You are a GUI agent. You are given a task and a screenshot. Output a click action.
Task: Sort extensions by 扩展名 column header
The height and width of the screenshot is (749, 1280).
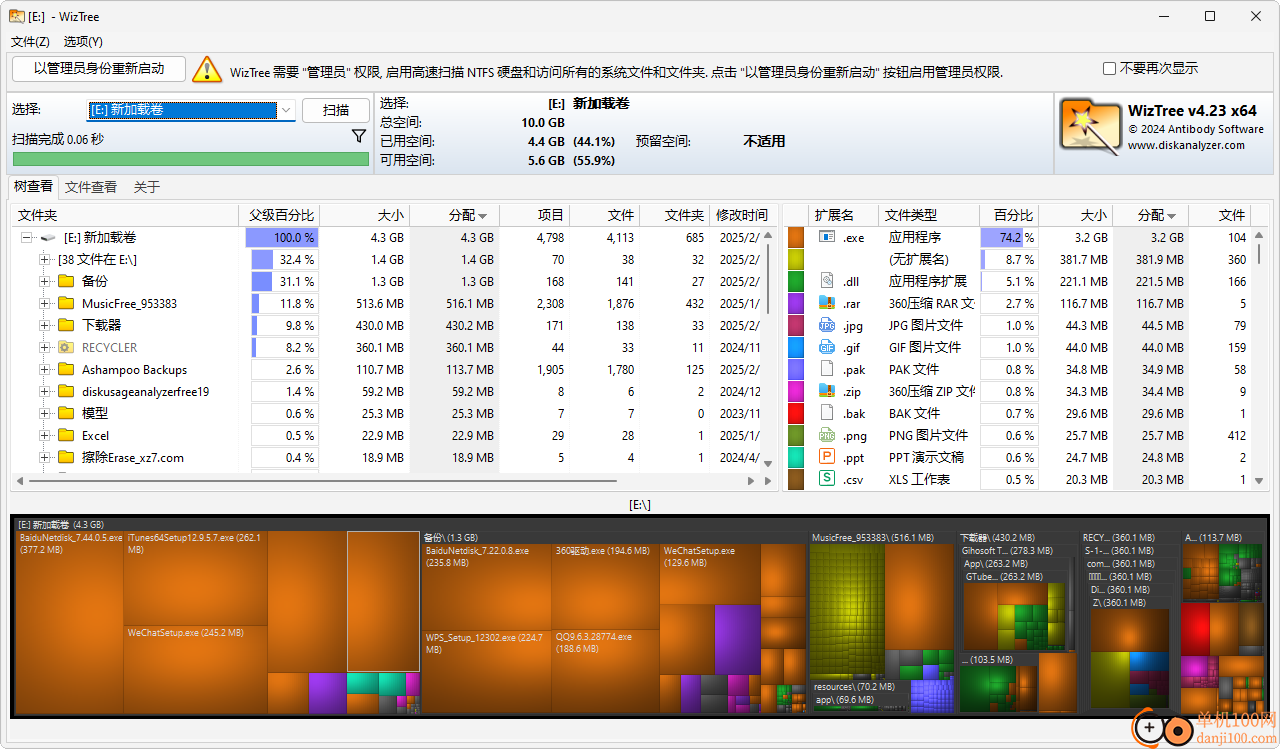[844, 215]
